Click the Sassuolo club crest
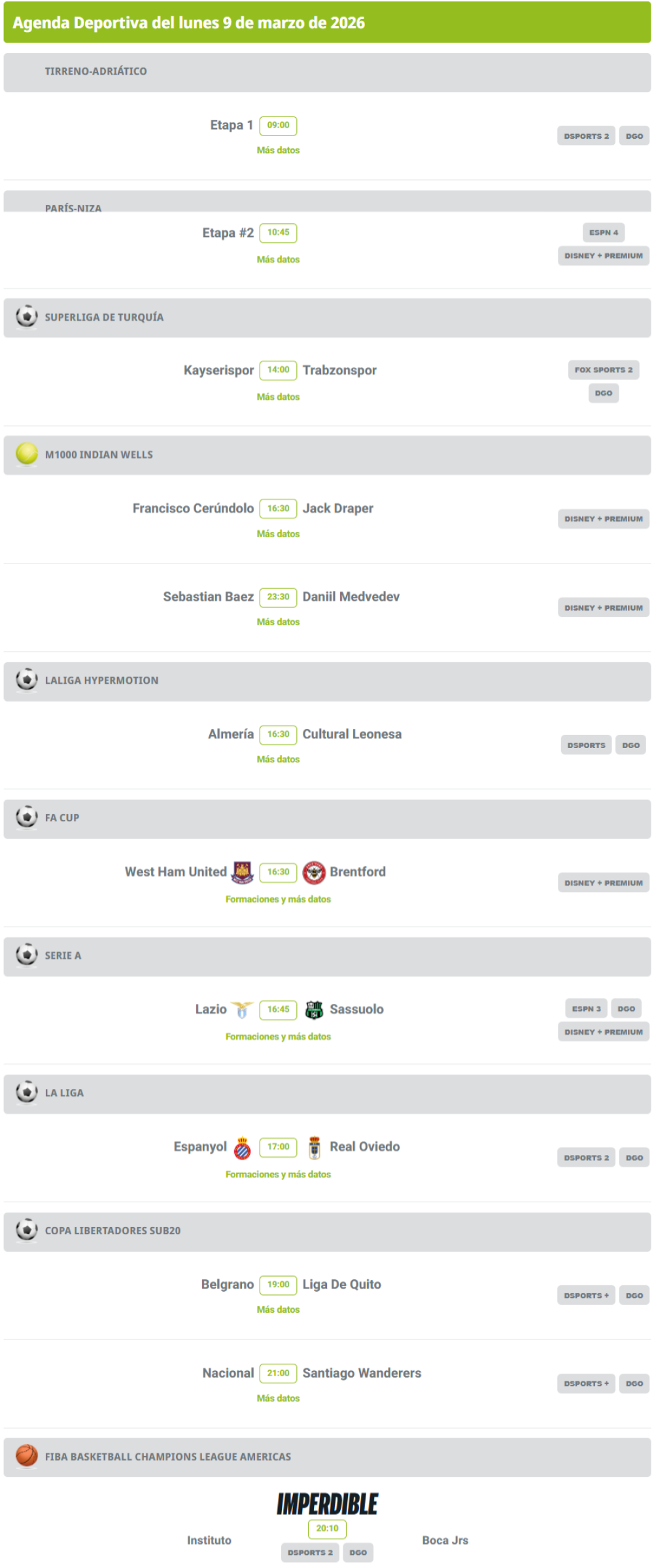 pos(314,1010)
